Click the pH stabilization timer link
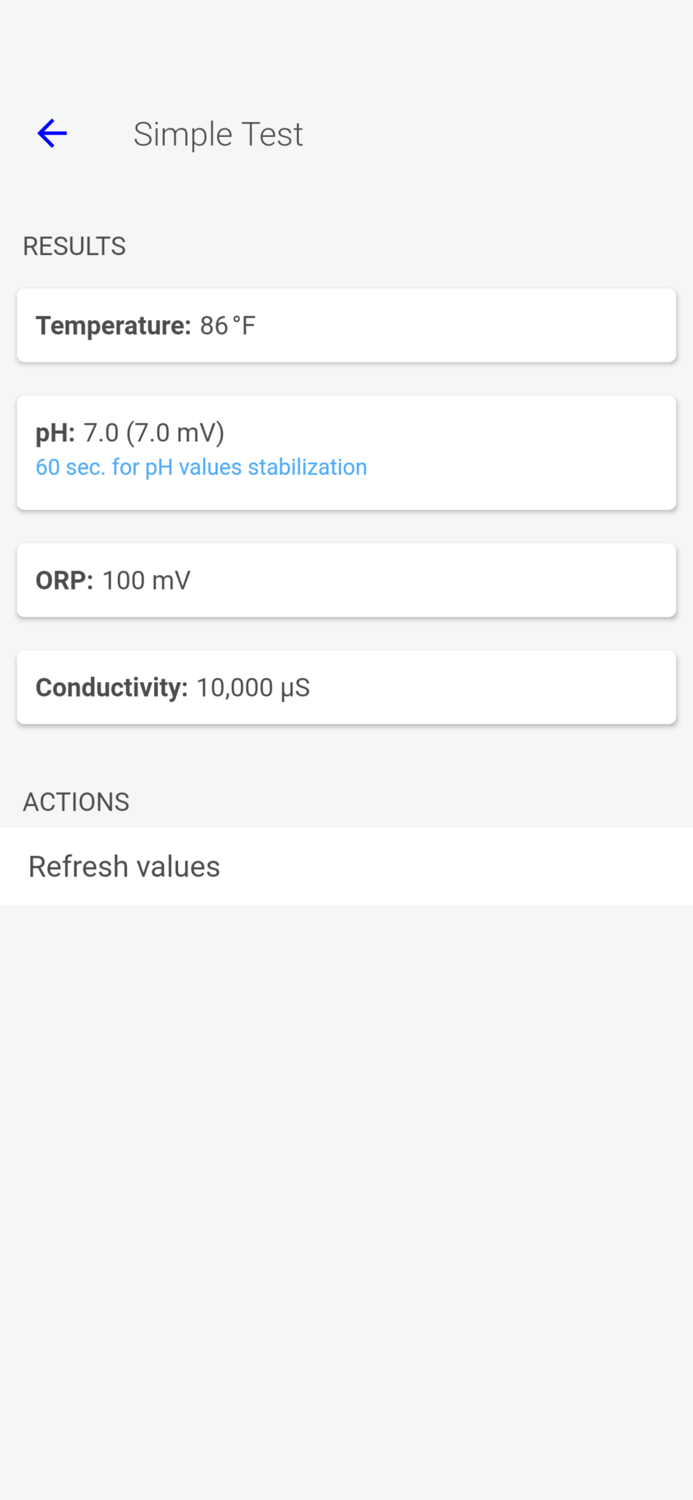Viewport: 693px width, 1500px height. (201, 467)
